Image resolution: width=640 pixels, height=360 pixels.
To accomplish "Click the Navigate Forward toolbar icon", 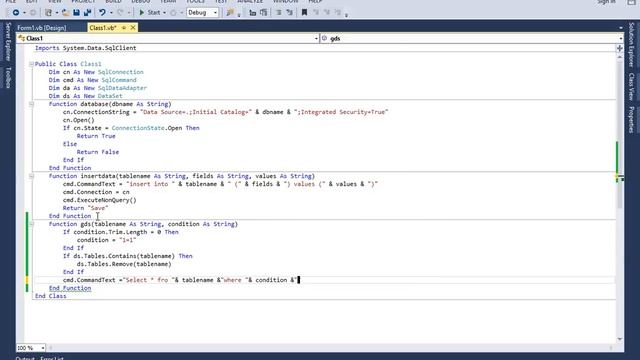I will pyautogui.click(x=33, y=13).
